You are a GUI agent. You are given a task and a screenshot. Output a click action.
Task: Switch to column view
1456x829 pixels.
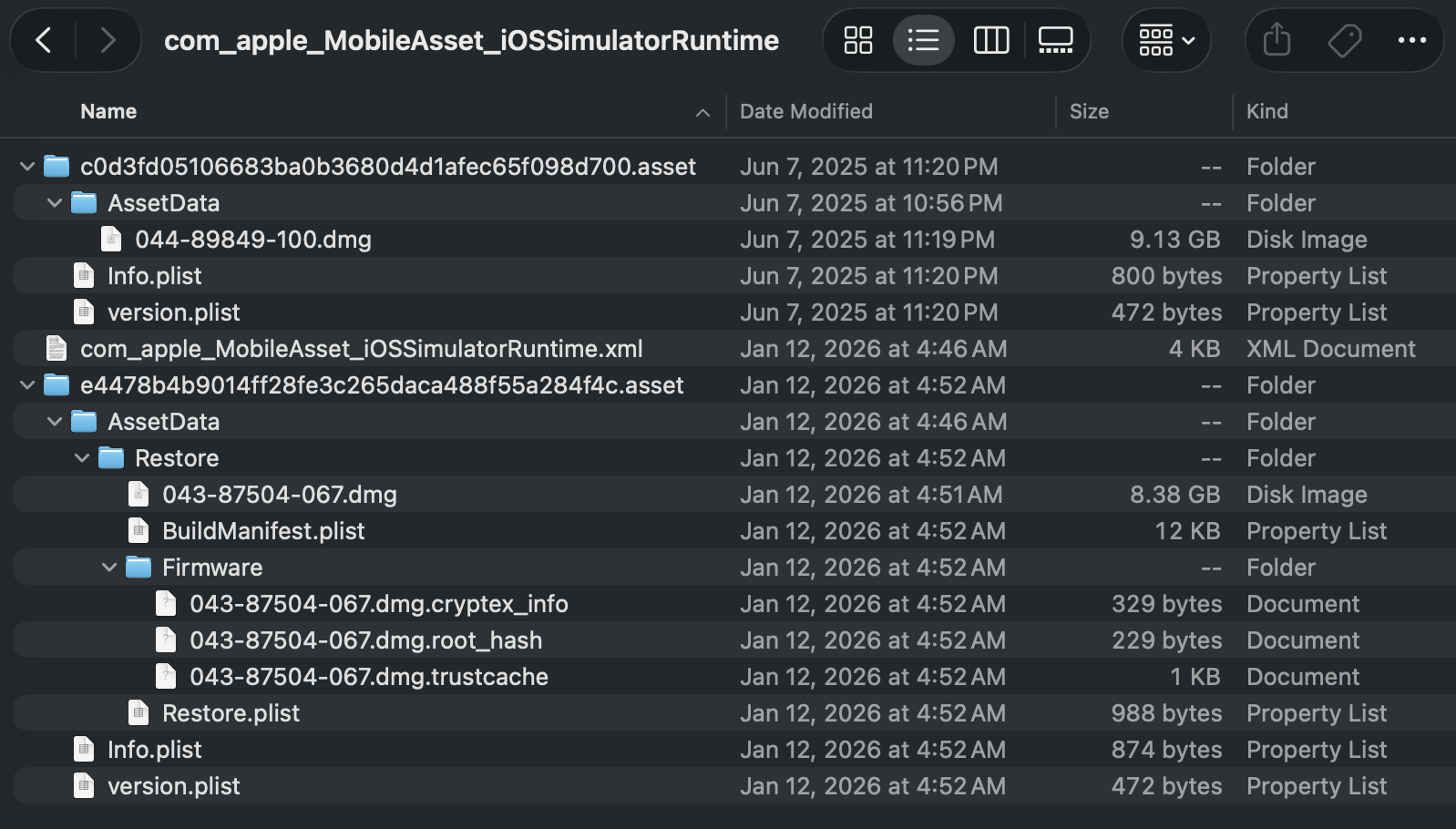pyautogui.click(x=990, y=40)
